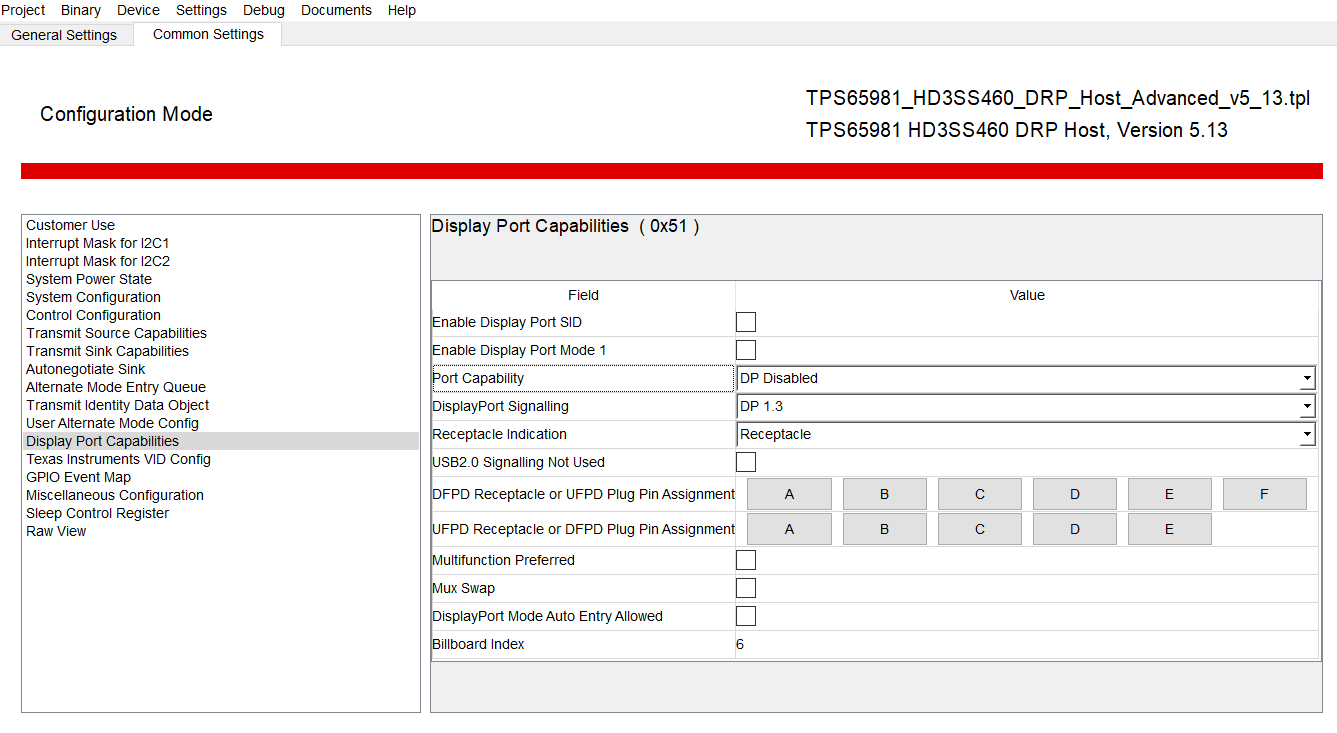
Task: Select the Common Settings tab
Action: pos(208,34)
